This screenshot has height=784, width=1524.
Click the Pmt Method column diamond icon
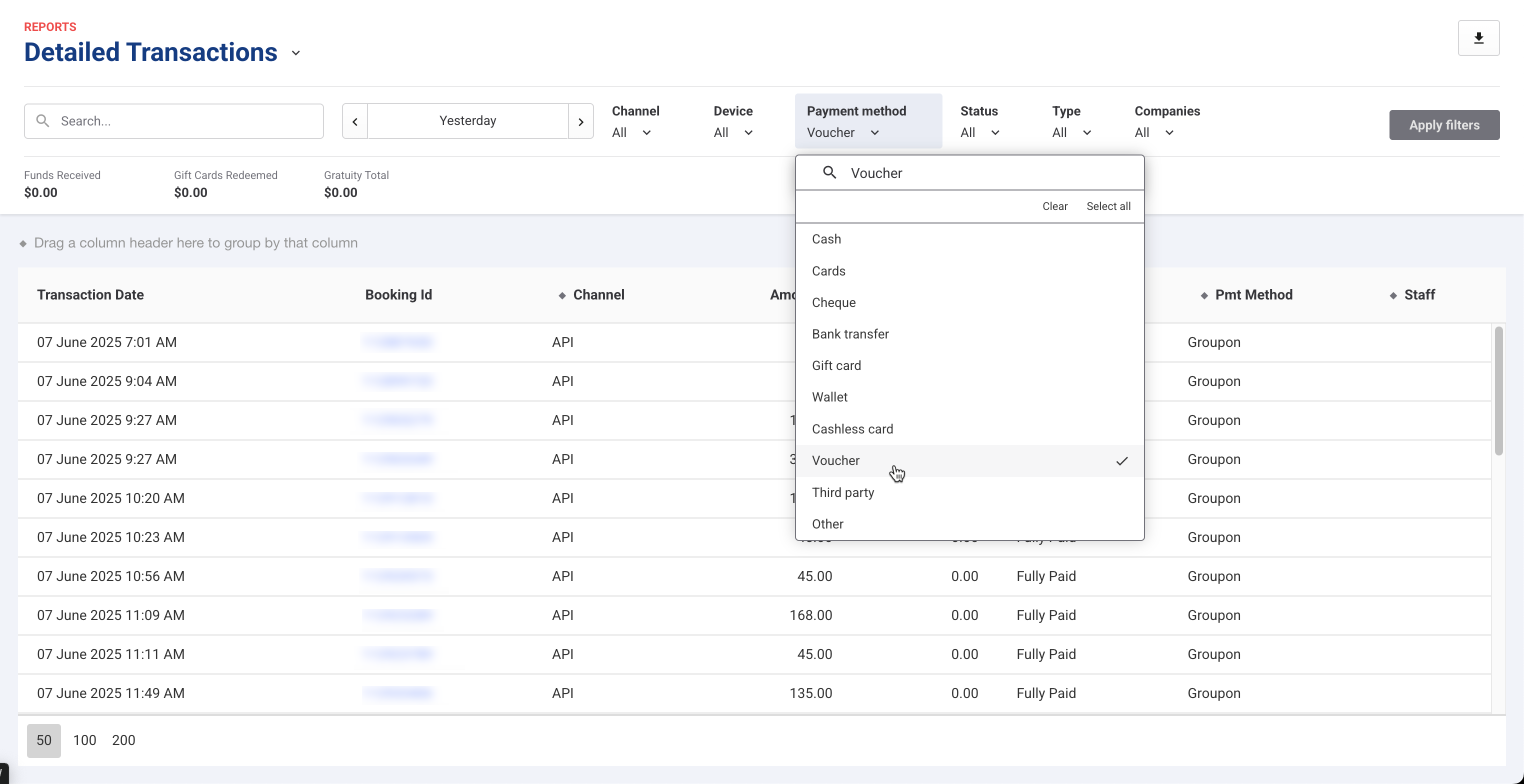[1204, 295]
